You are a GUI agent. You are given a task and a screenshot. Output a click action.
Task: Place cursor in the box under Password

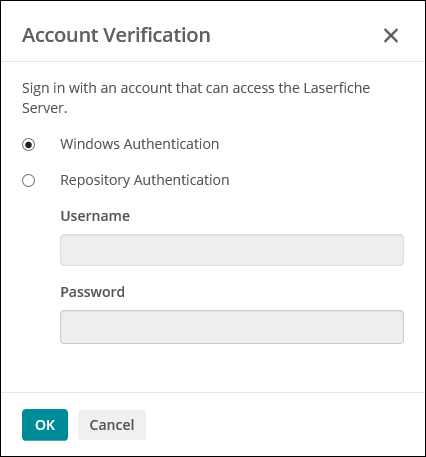tap(232, 327)
